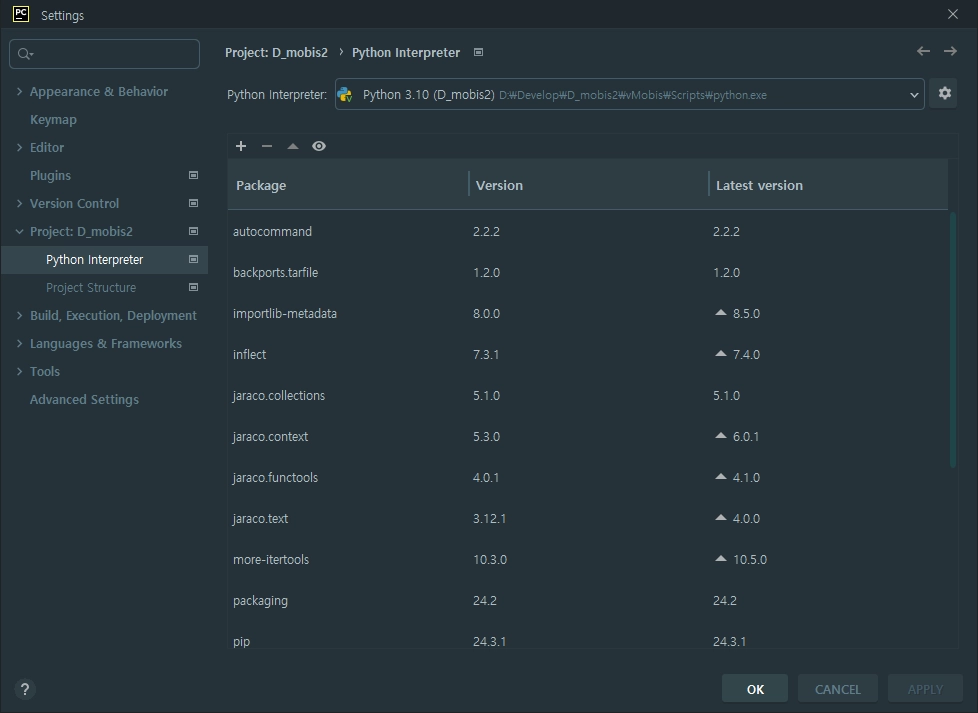Click the upgrade arrow for inflect
Viewport: 978px width, 713px height.
[720, 354]
